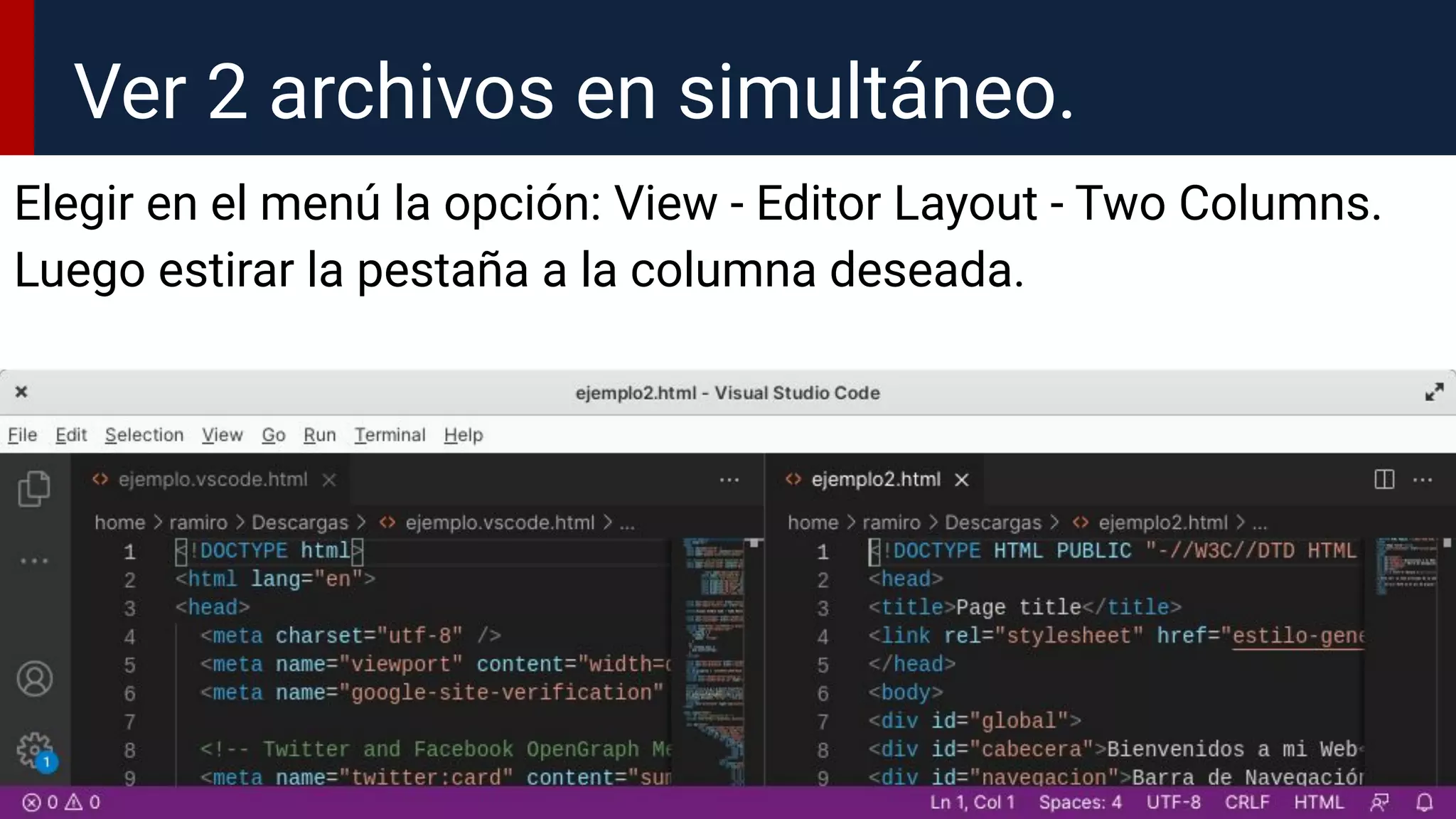
Task: Click ejemplo2.html breadcrumb item
Action: coord(1150,523)
